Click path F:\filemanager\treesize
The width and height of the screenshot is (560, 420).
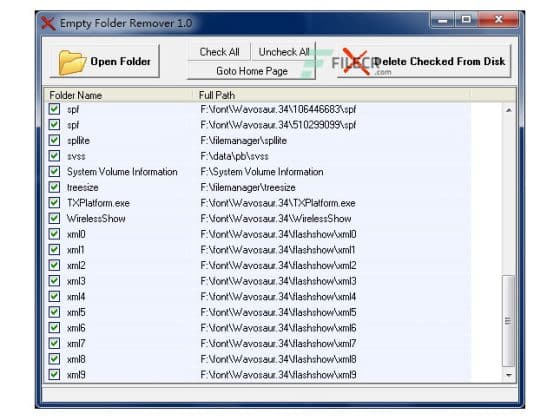pos(248,187)
